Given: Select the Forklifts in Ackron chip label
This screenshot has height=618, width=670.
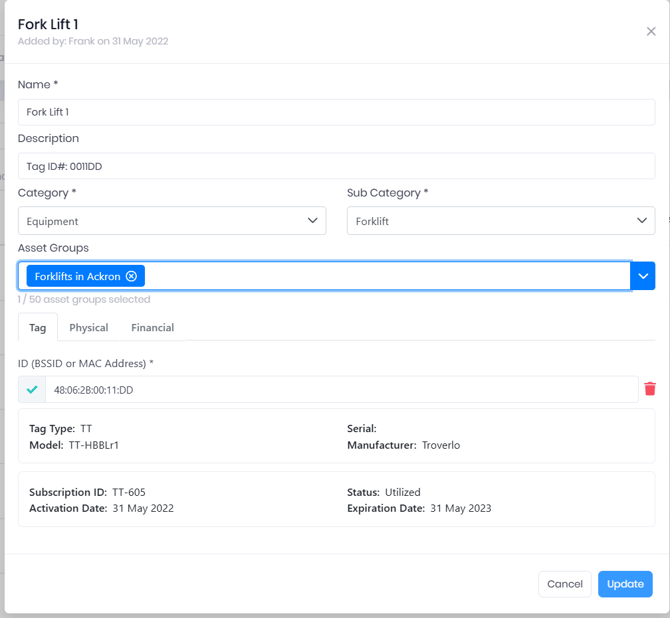Looking at the screenshot, I should click(x=77, y=276).
